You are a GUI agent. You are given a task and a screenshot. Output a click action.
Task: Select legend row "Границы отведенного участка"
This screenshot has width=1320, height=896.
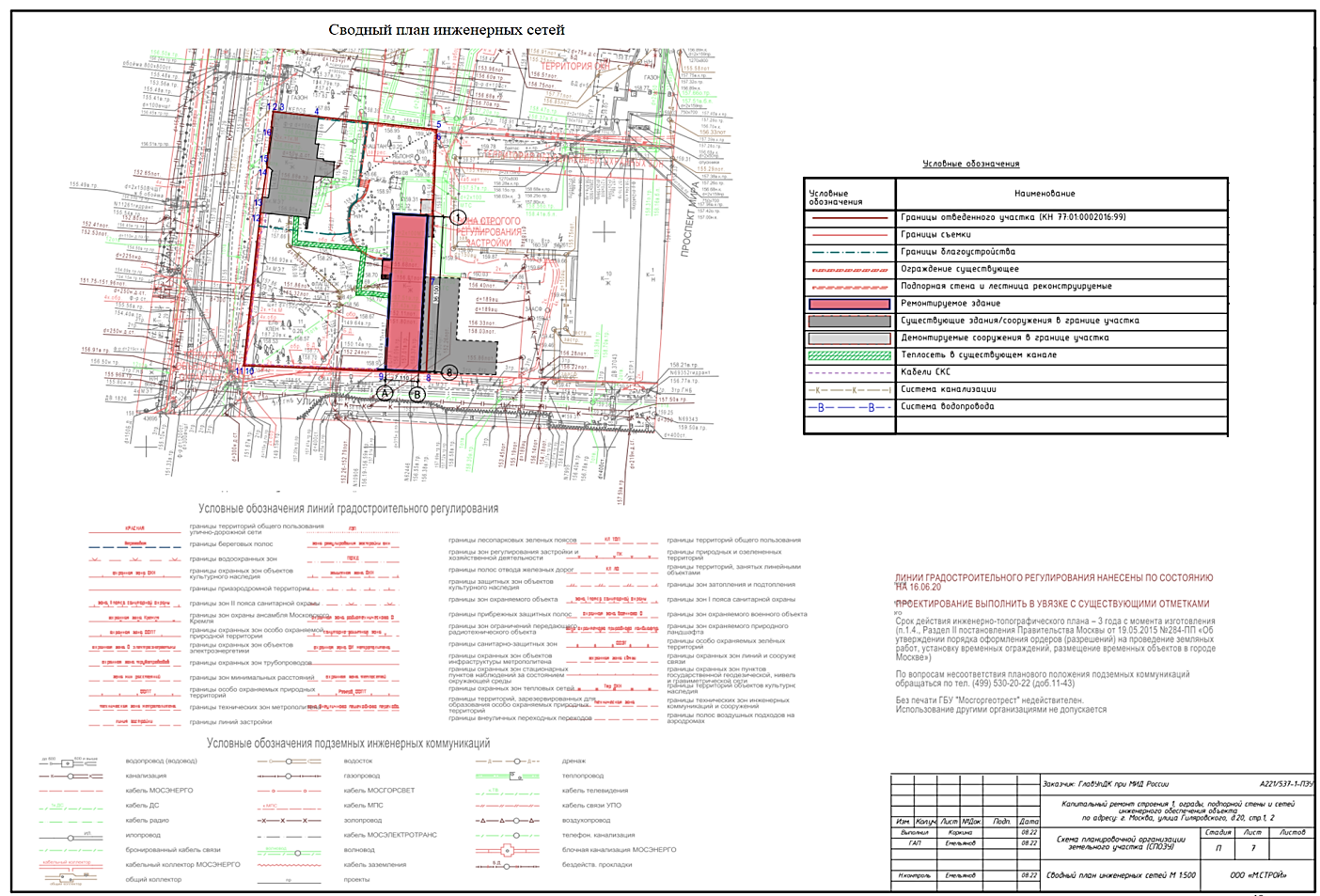(x=1015, y=218)
